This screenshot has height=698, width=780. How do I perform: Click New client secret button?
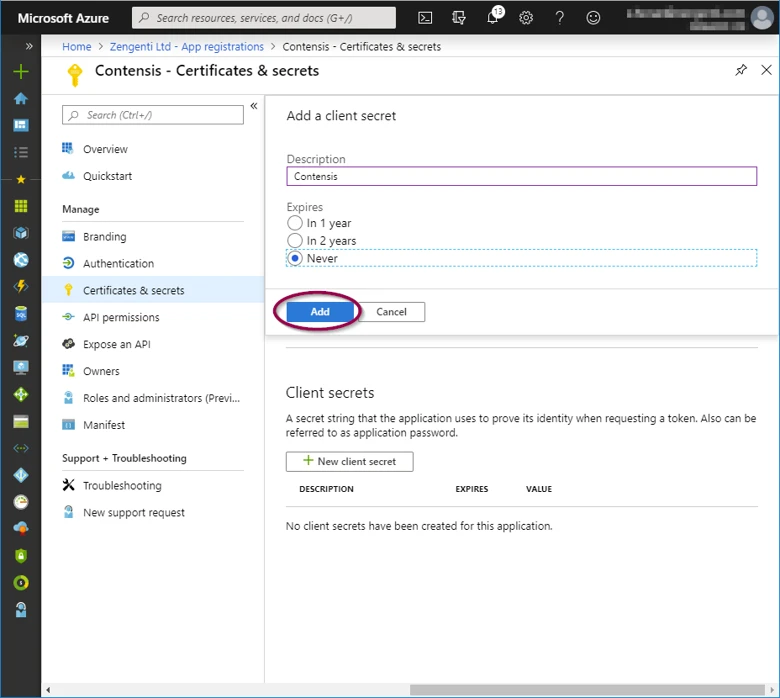349,462
